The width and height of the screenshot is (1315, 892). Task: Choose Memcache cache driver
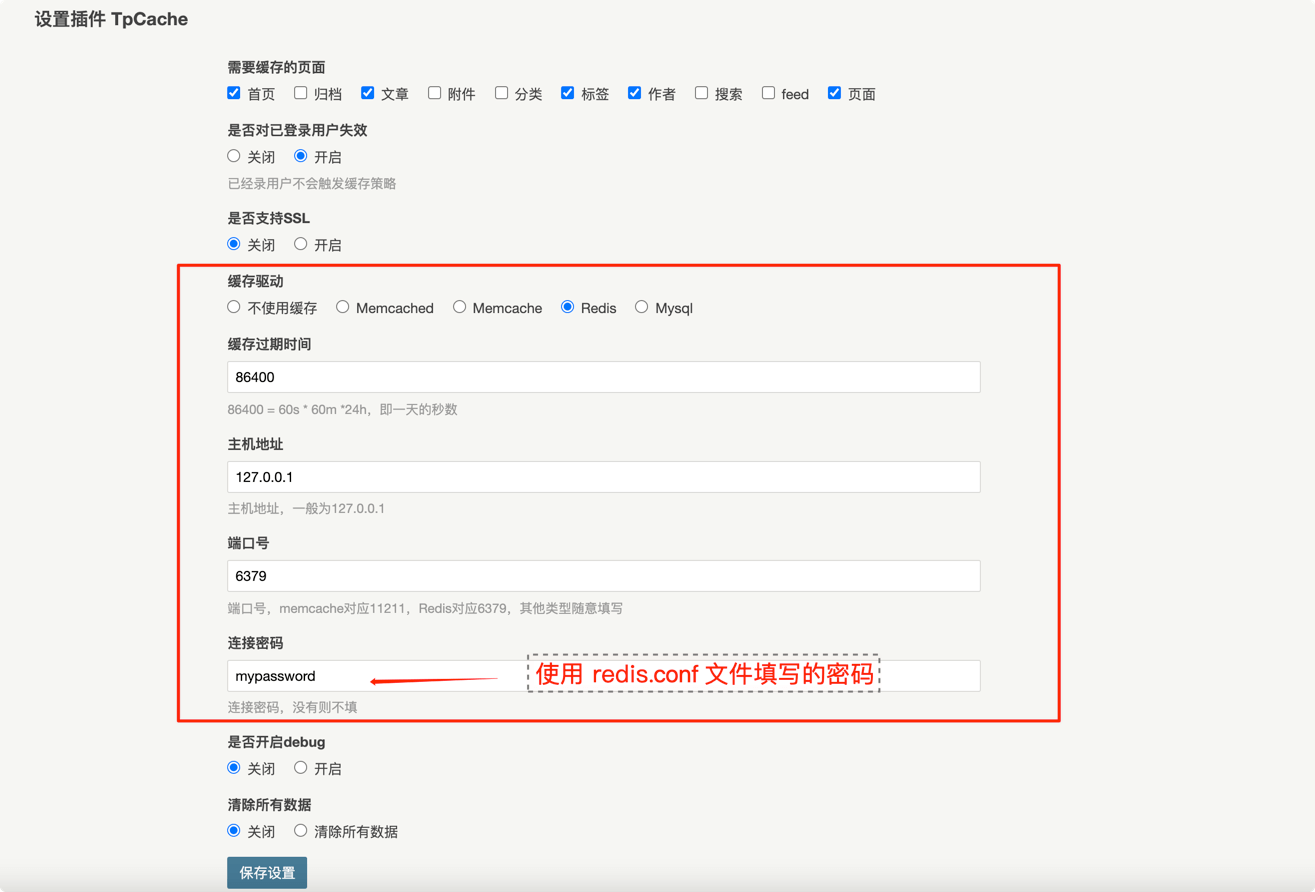(x=459, y=307)
